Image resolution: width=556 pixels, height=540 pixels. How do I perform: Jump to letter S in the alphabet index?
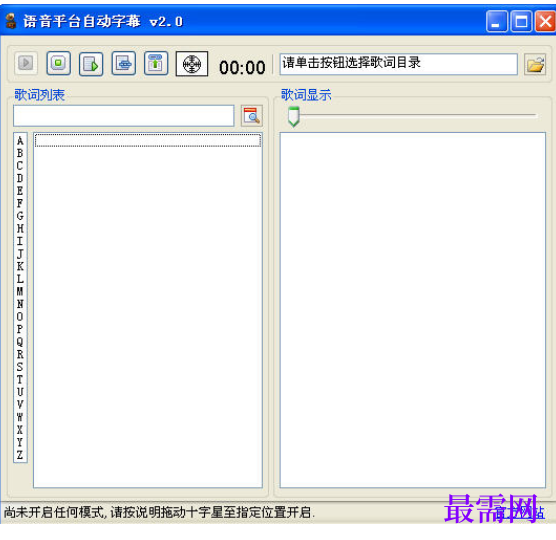point(20,367)
